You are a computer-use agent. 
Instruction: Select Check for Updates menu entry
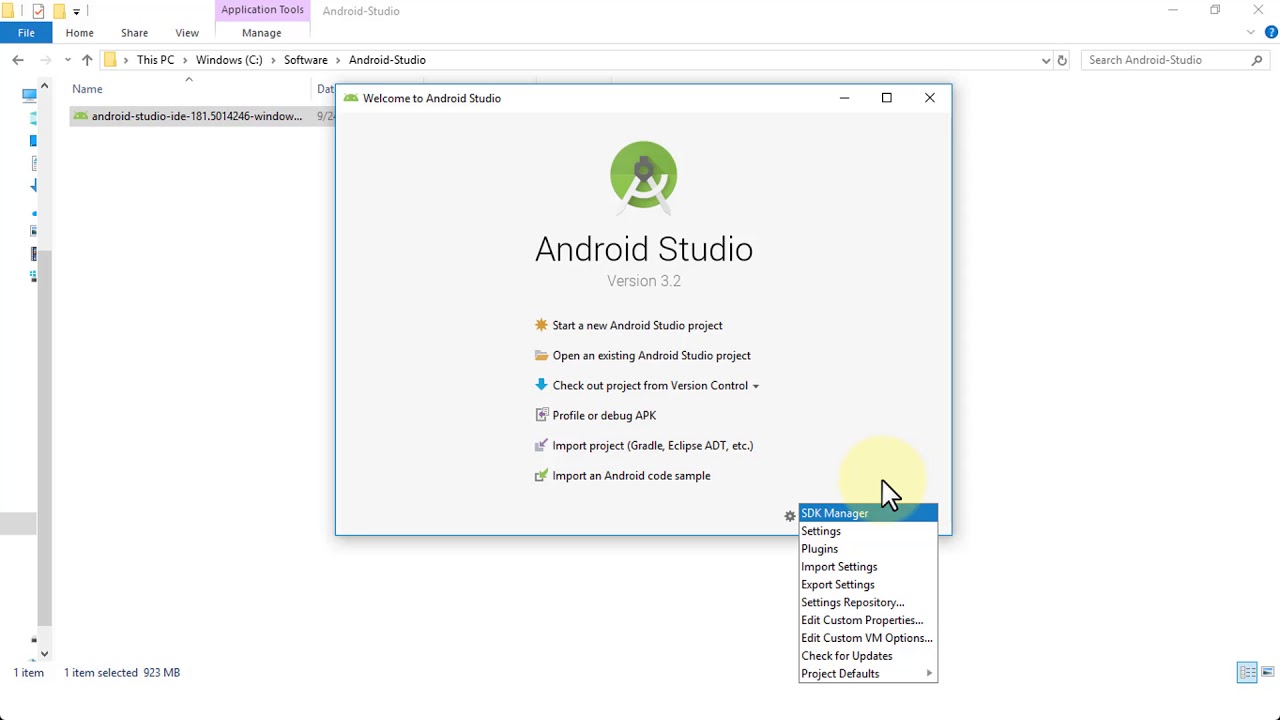tap(868, 656)
